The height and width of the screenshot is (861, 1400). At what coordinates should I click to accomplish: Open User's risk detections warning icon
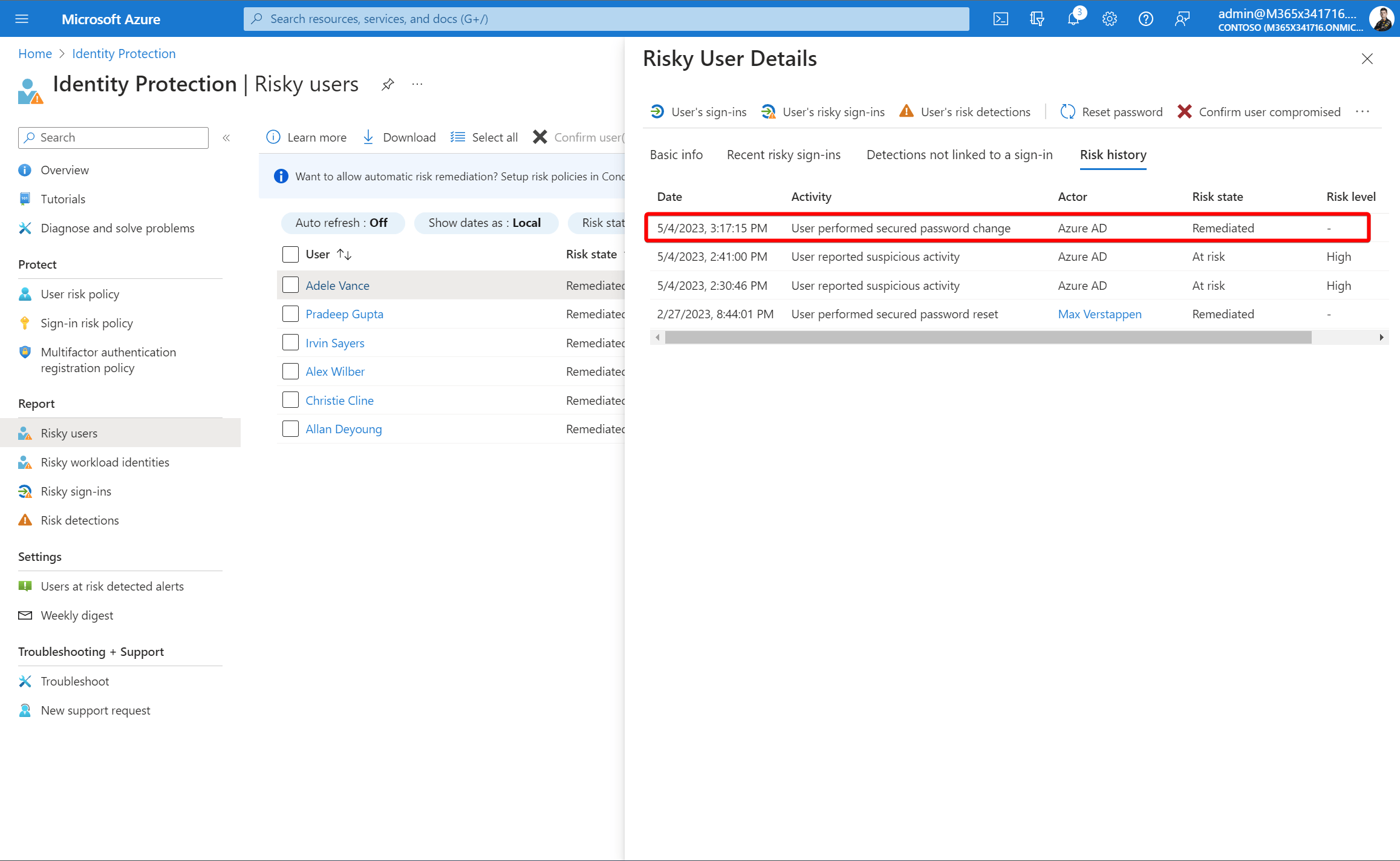tap(906, 111)
